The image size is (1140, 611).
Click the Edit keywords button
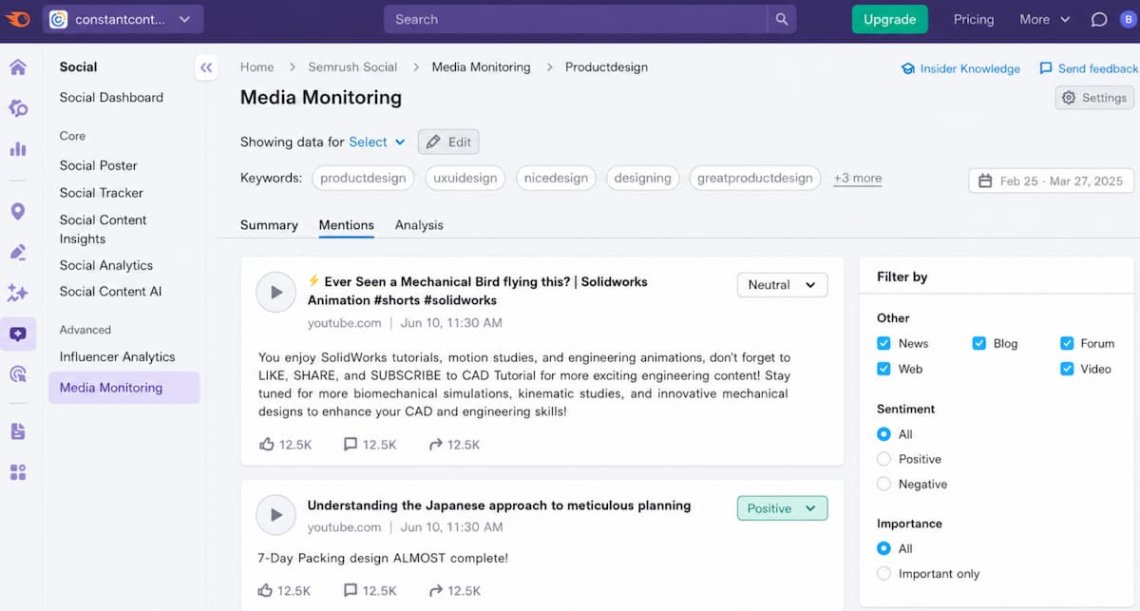click(449, 142)
